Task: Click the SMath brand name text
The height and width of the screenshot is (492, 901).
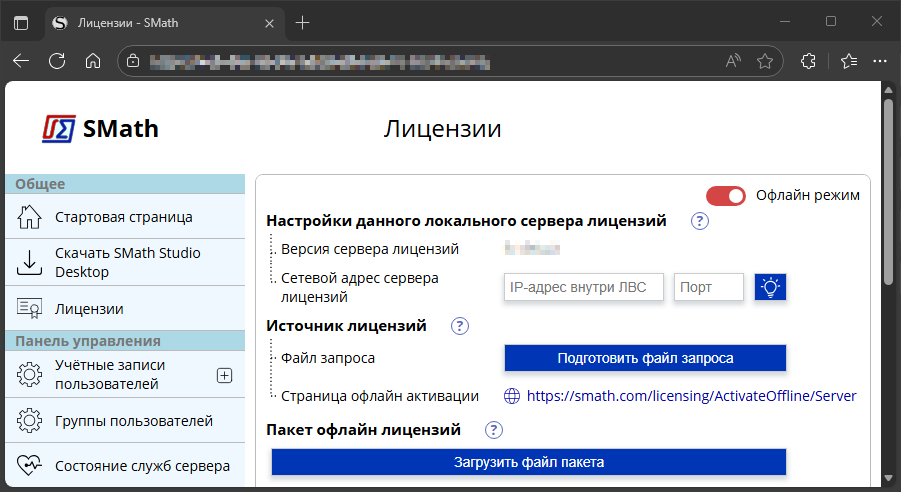Action: click(121, 129)
